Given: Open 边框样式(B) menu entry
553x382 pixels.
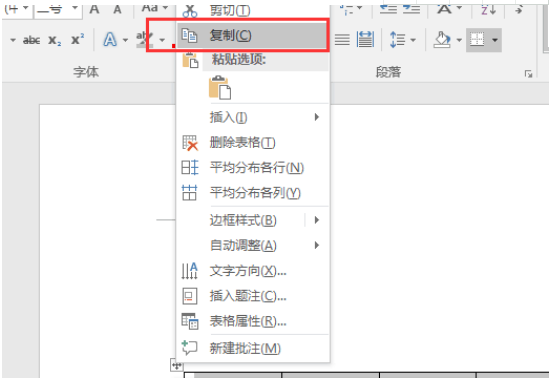Looking at the screenshot, I should coord(243,220).
